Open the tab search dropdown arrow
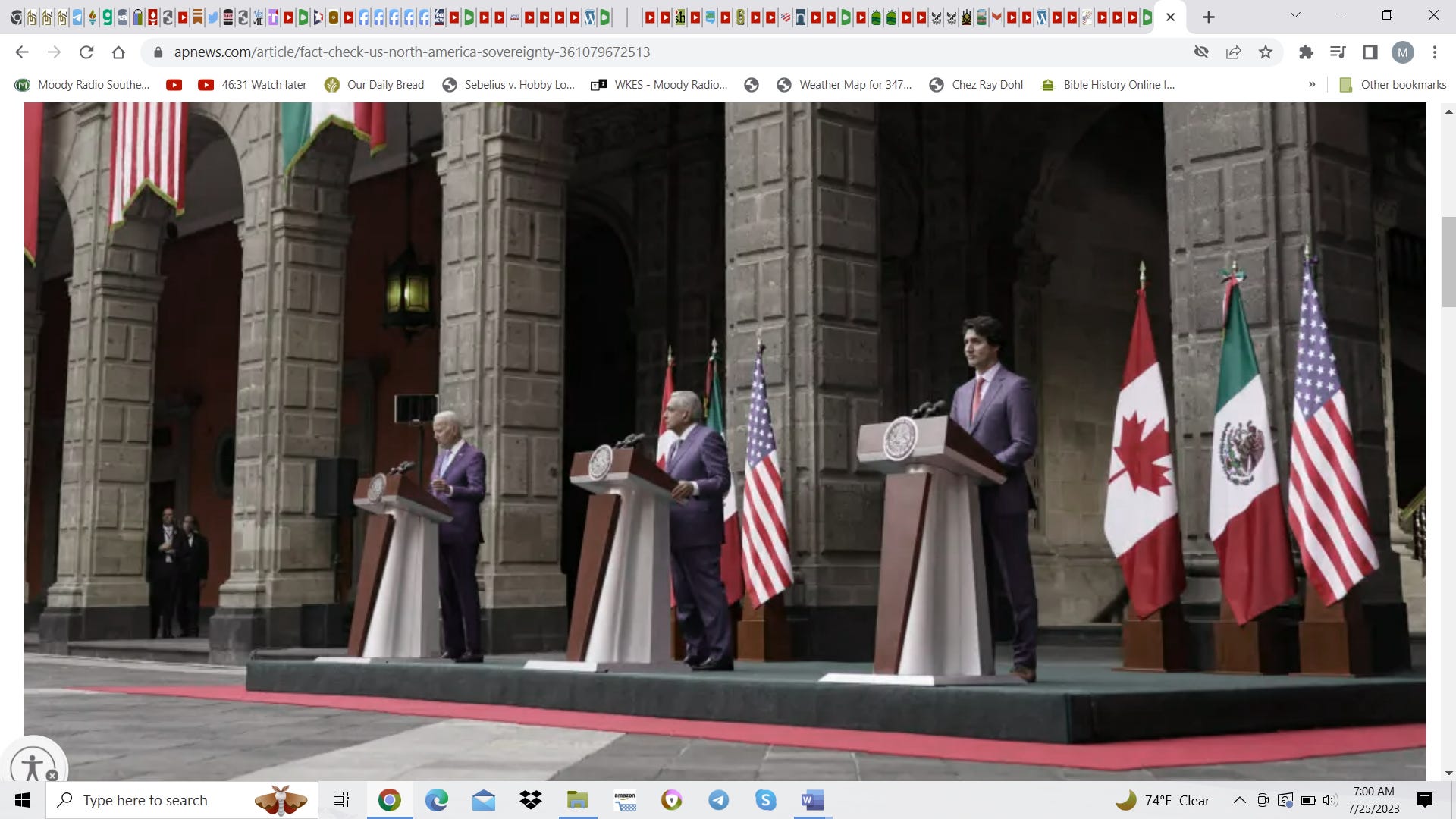Image resolution: width=1456 pixels, height=819 pixels. (x=1295, y=16)
